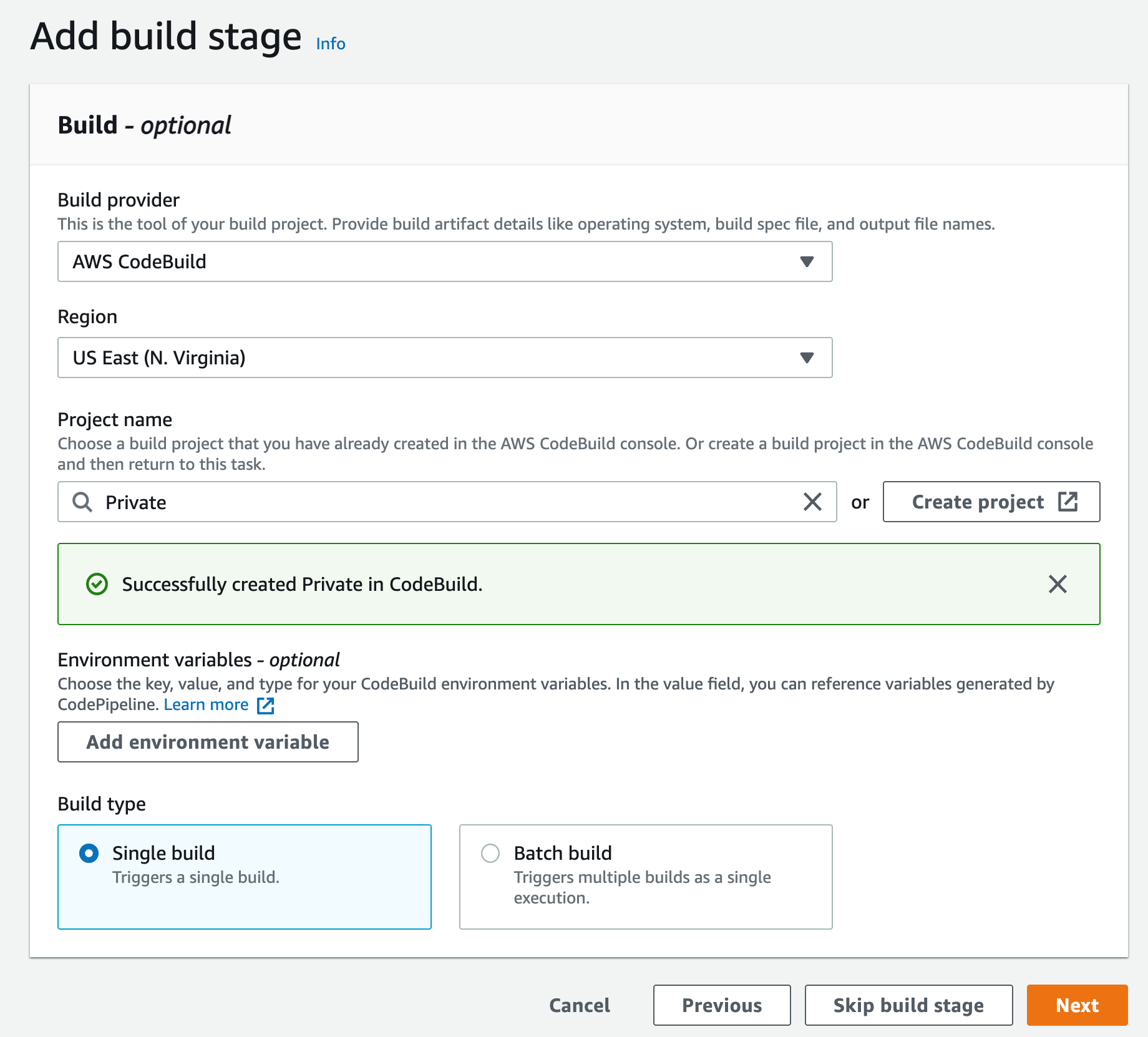Image resolution: width=1148 pixels, height=1037 pixels.
Task: Click the Info link next to Add build stage
Action: [x=329, y=43]
